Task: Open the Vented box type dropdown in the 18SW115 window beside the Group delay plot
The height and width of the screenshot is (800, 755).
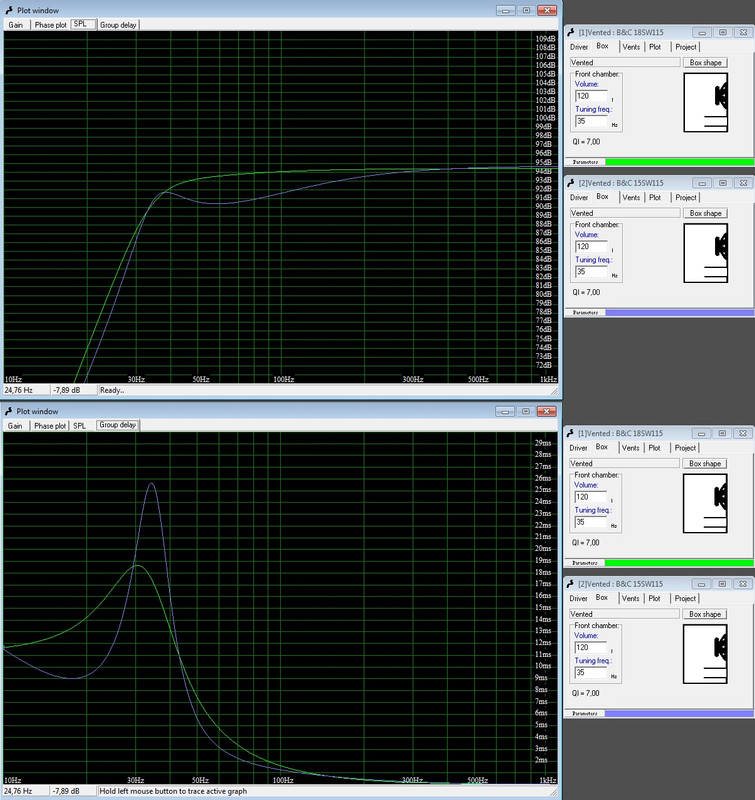Action: 624,463
